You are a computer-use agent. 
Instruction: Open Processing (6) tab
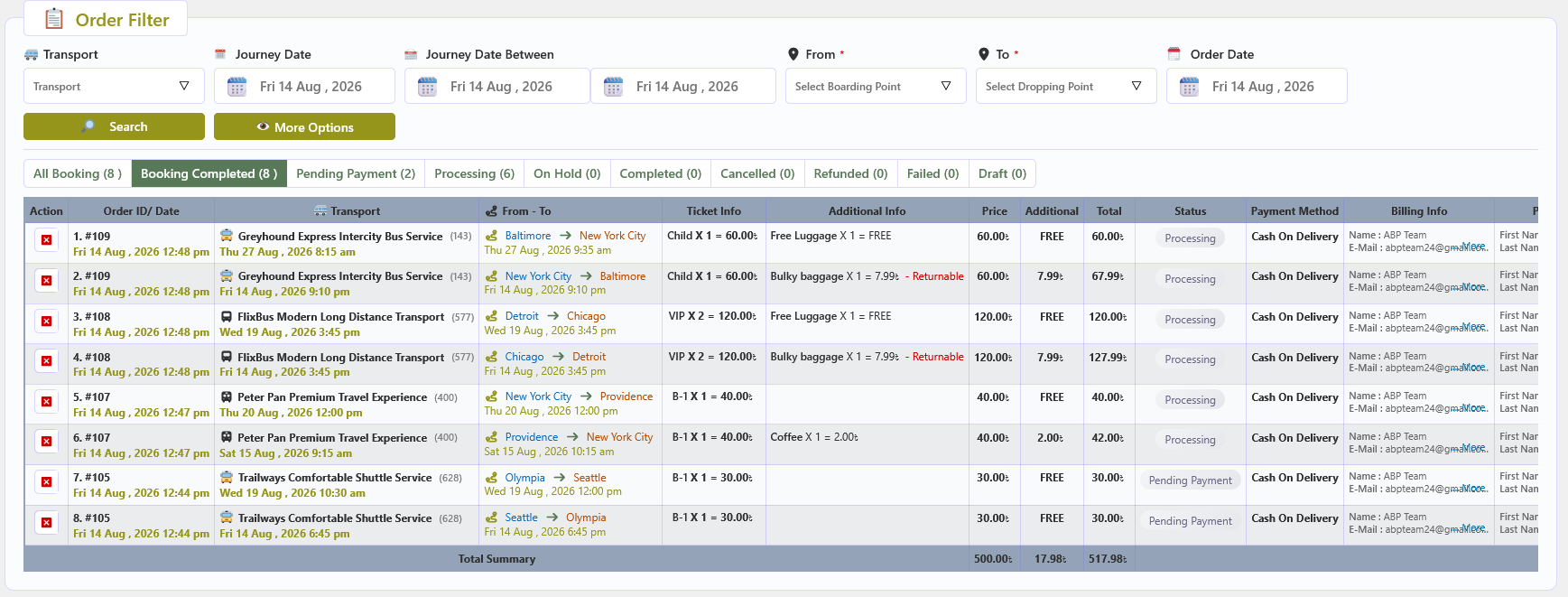[x=474, y=173]
